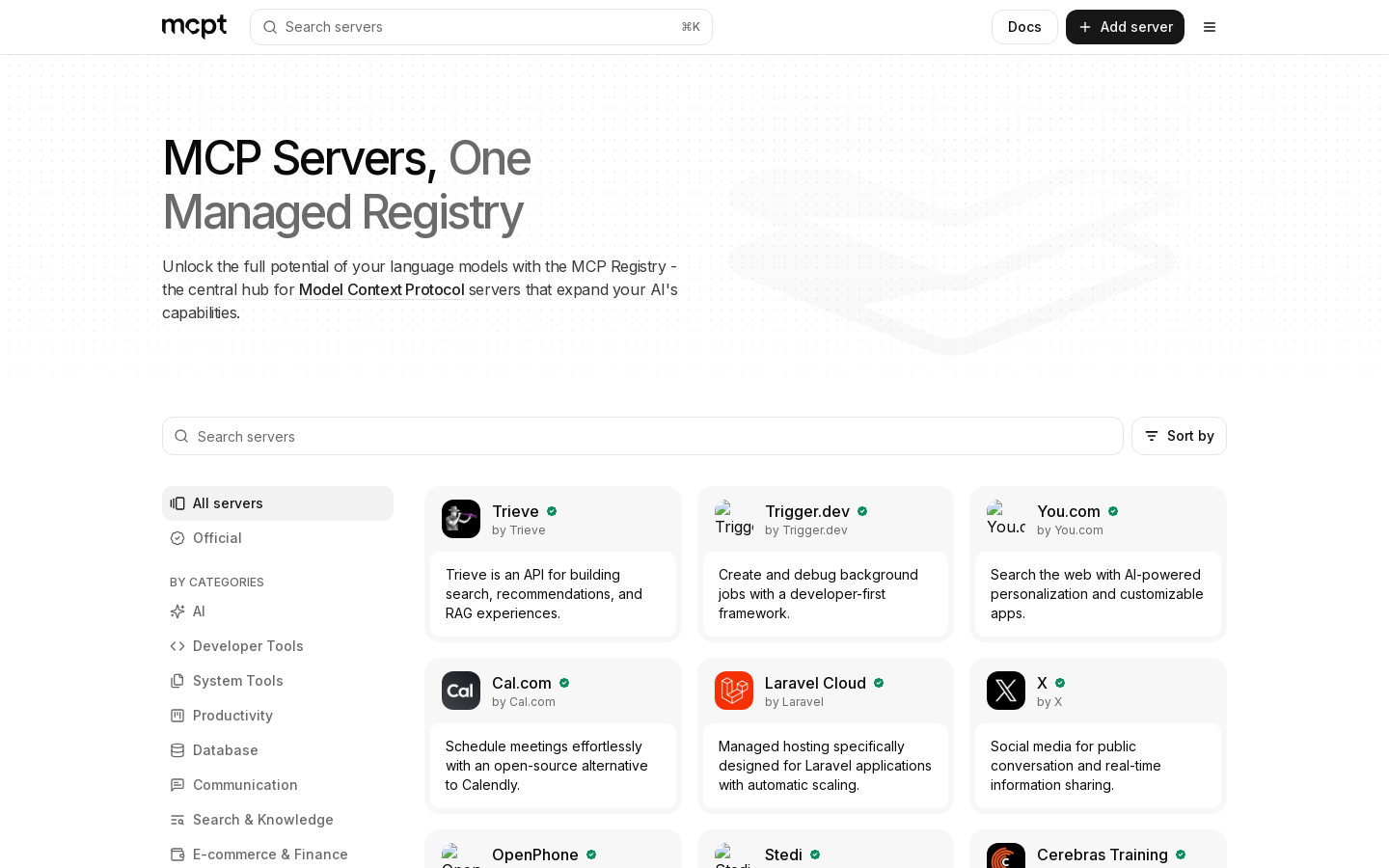The image size is (1389, 868).
Task: Open the Stedi server title
Action: pyautogui.click(x=783, y=854)
